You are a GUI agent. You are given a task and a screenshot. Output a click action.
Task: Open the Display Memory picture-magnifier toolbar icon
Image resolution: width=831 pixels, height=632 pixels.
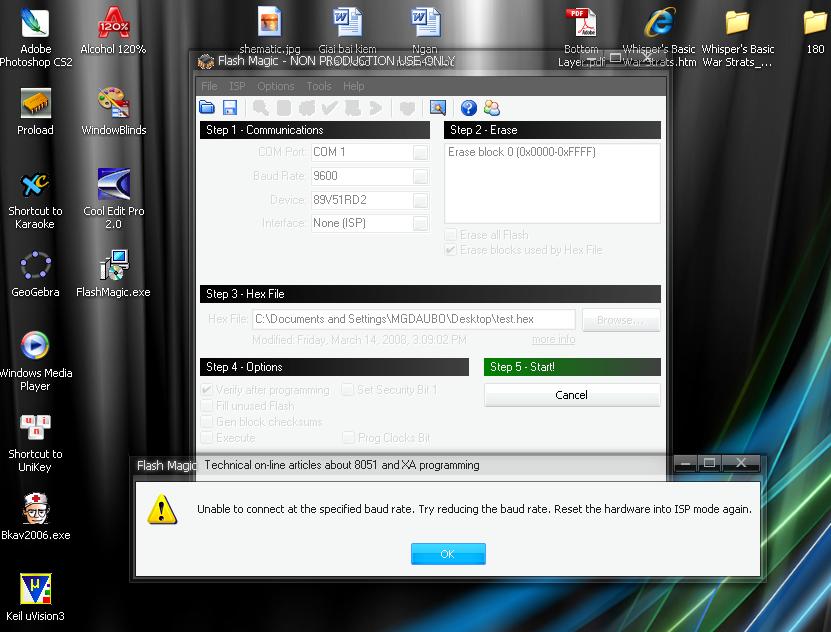pyautogui.click(x=437, y=108)
